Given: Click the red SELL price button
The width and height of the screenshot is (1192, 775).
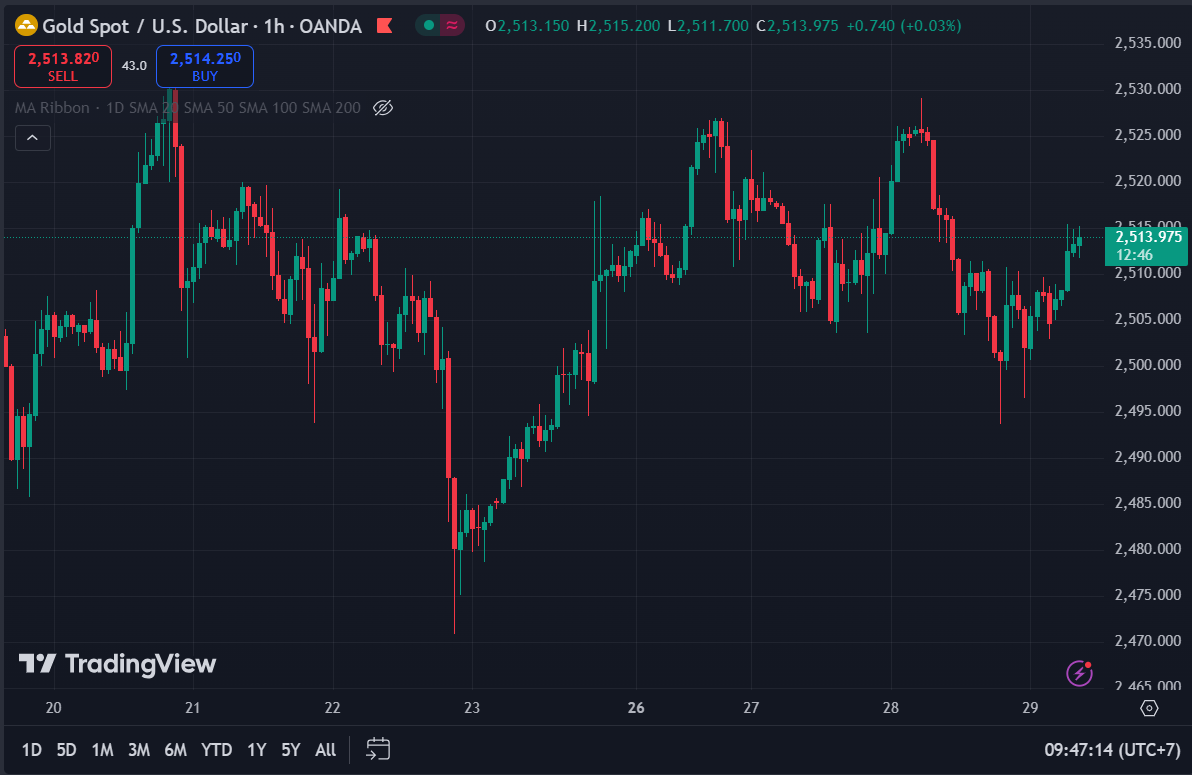Looking at the screenshot, I should click(x=63, y=66).
